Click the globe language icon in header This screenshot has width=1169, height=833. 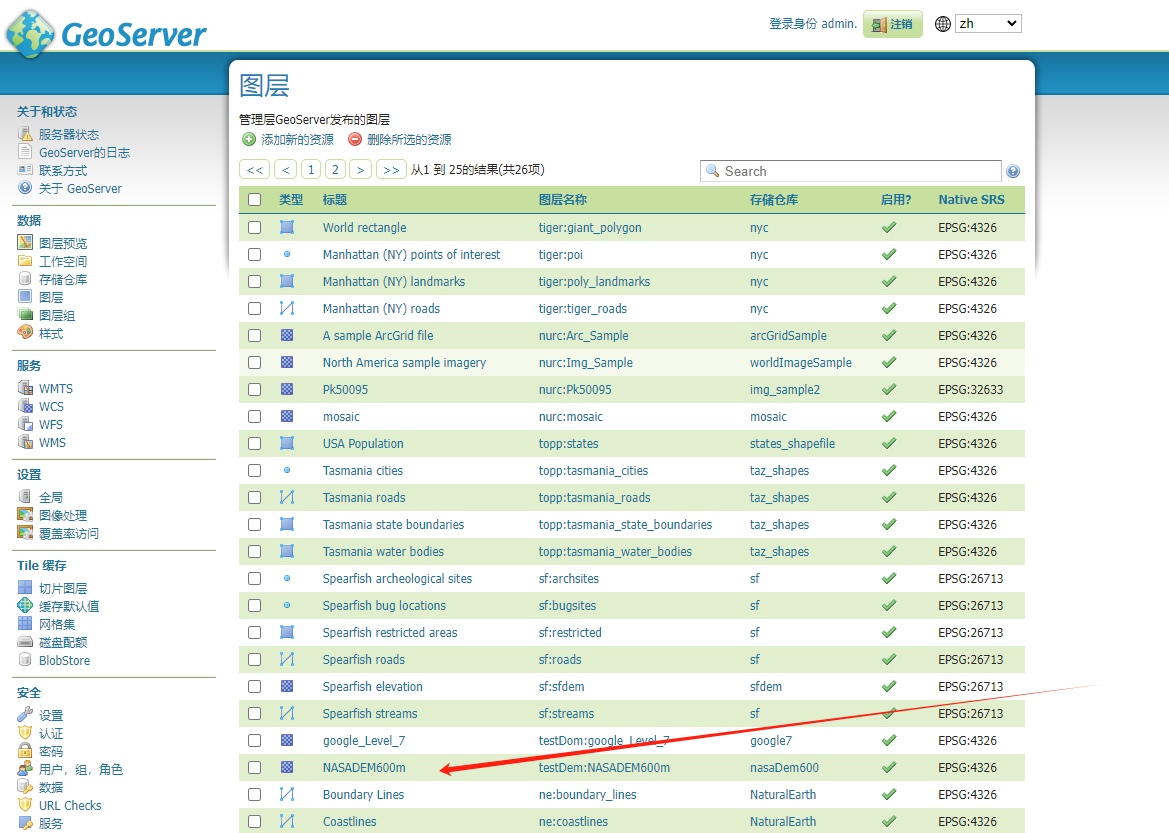942,24
